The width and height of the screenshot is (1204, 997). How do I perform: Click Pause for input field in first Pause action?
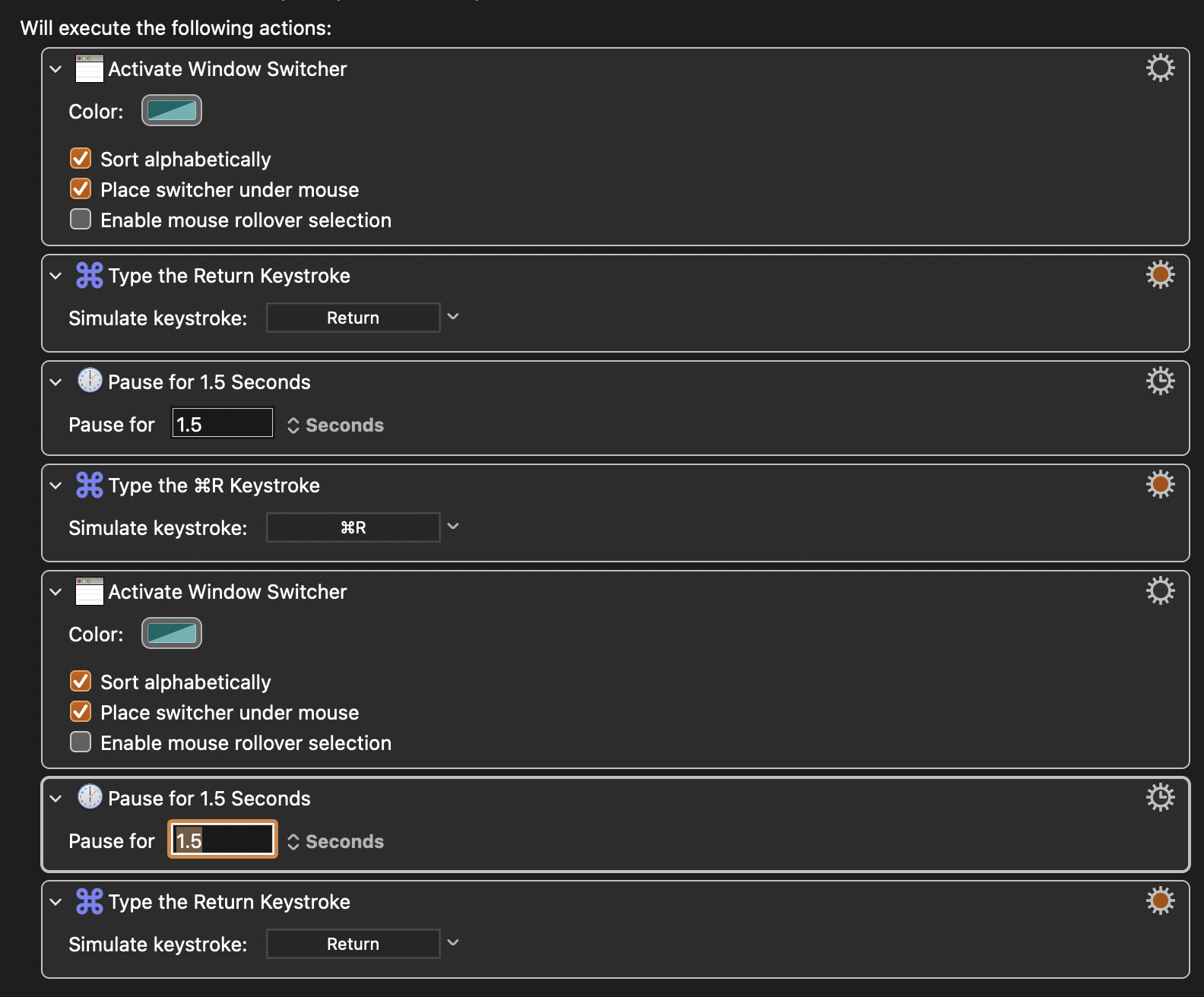[x=222, y=424]
